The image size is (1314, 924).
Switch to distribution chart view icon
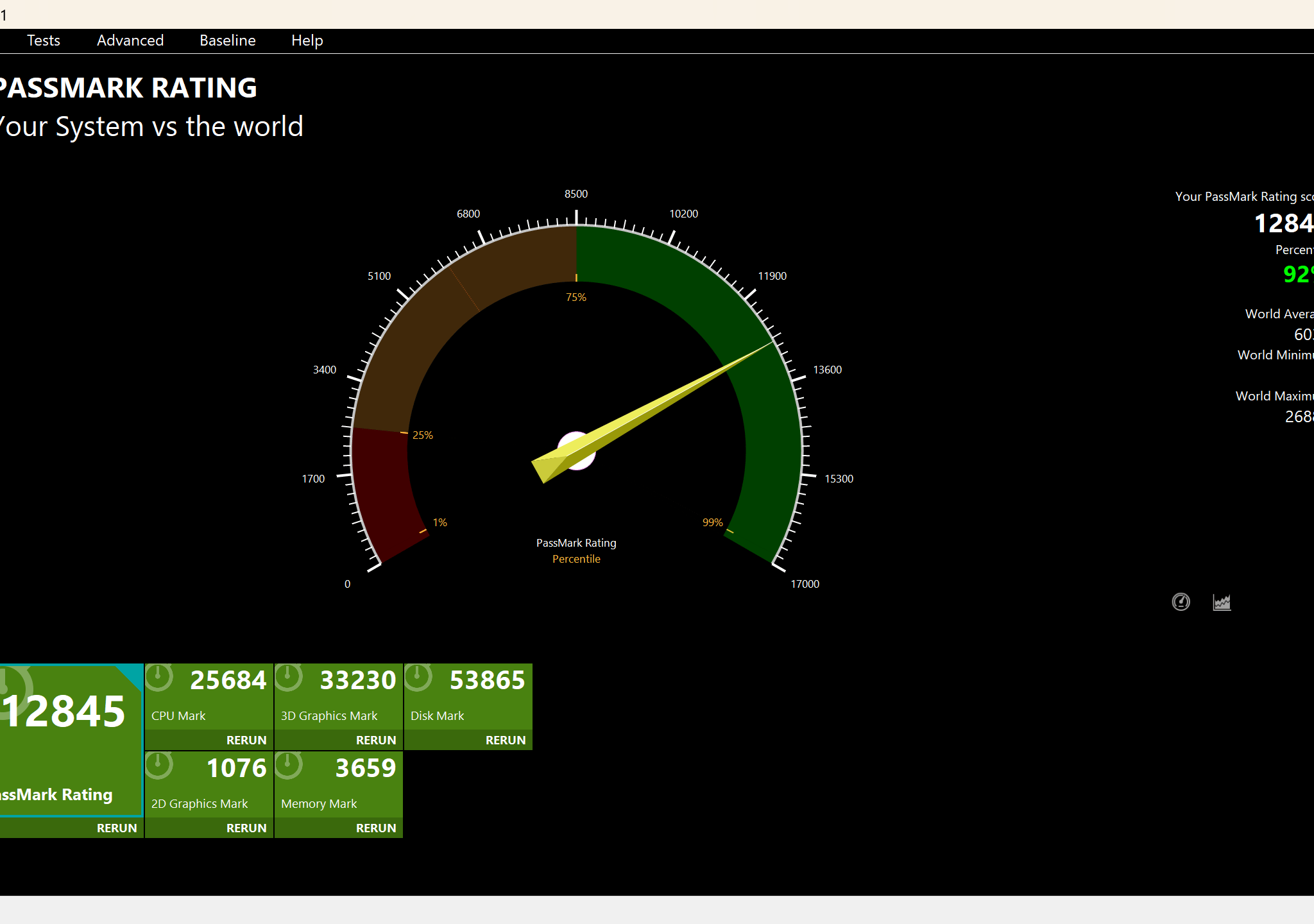point(1222,602)
